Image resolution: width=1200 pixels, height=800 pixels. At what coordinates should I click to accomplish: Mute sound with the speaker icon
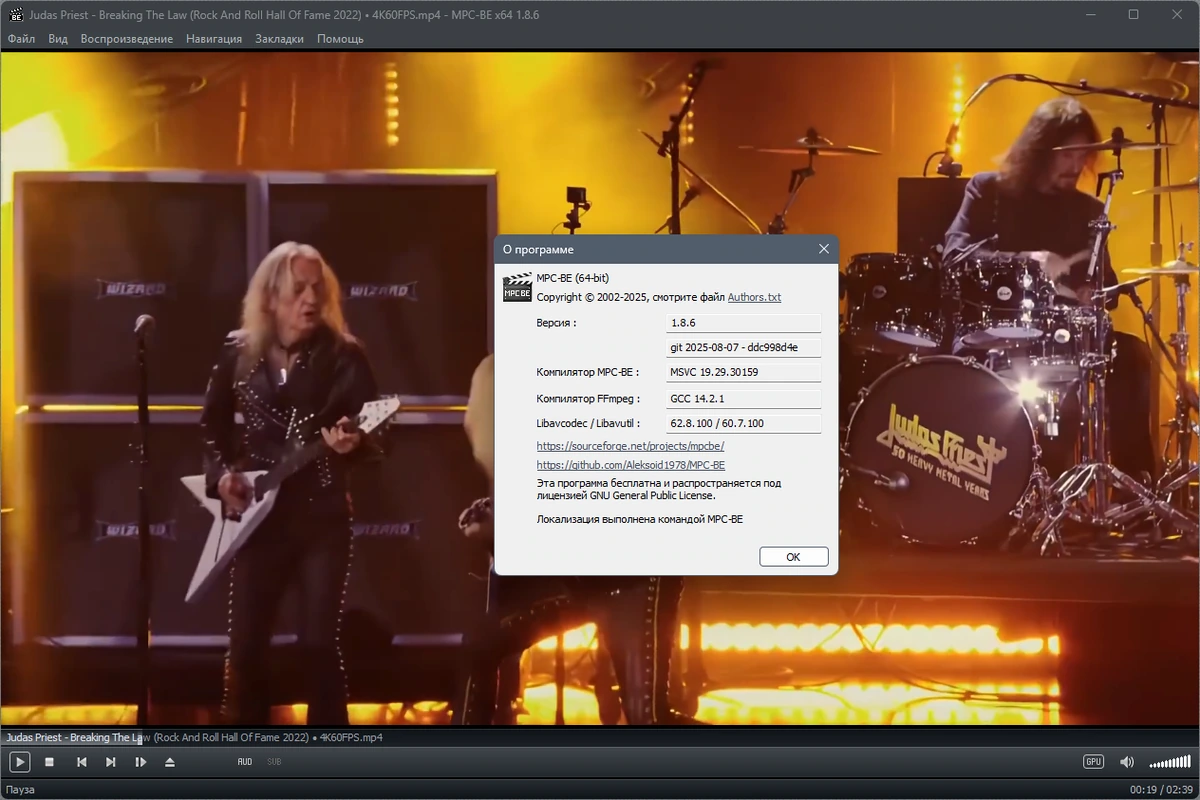(1127, 762)
